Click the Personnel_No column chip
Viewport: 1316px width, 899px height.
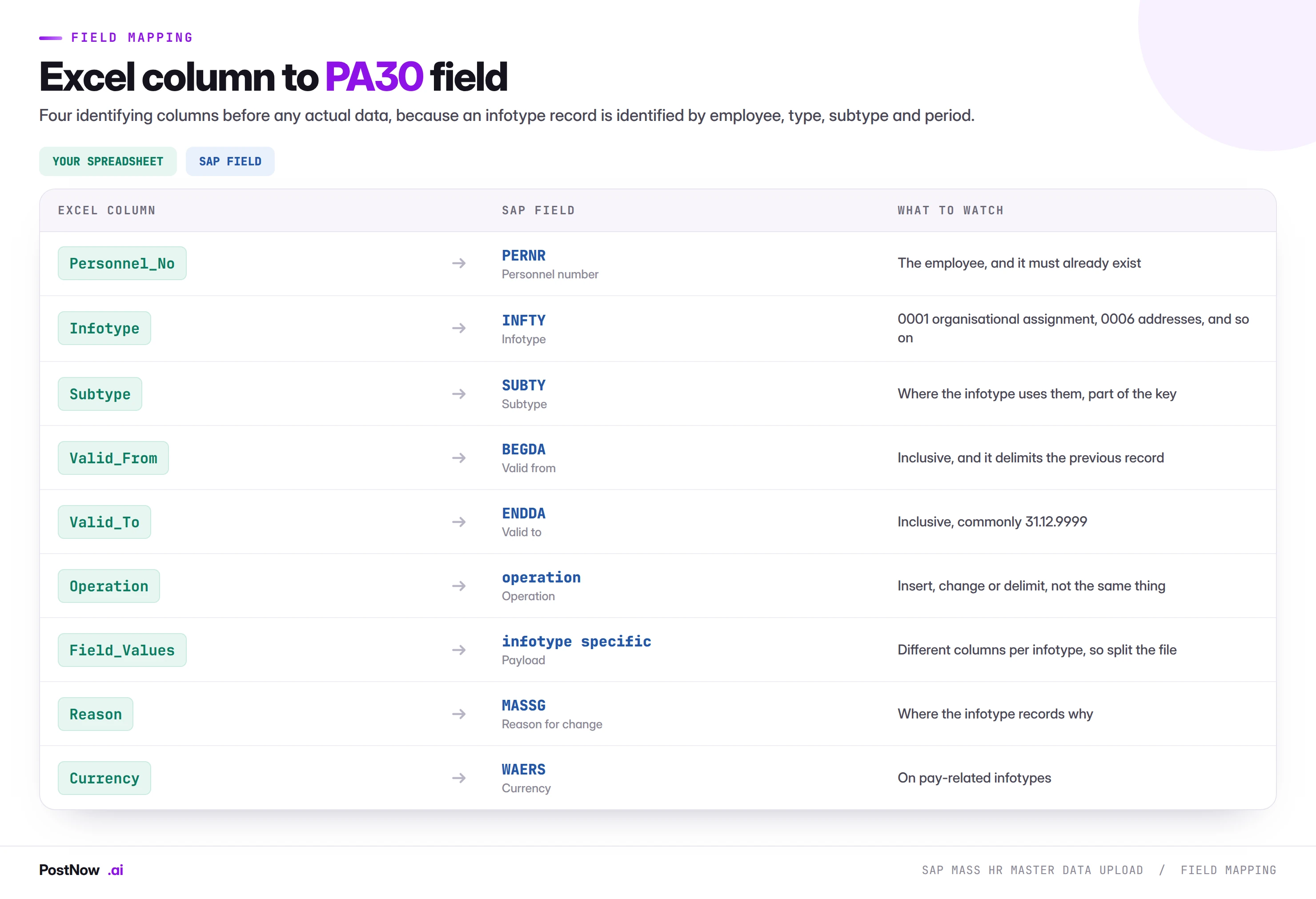coord(122,263)
